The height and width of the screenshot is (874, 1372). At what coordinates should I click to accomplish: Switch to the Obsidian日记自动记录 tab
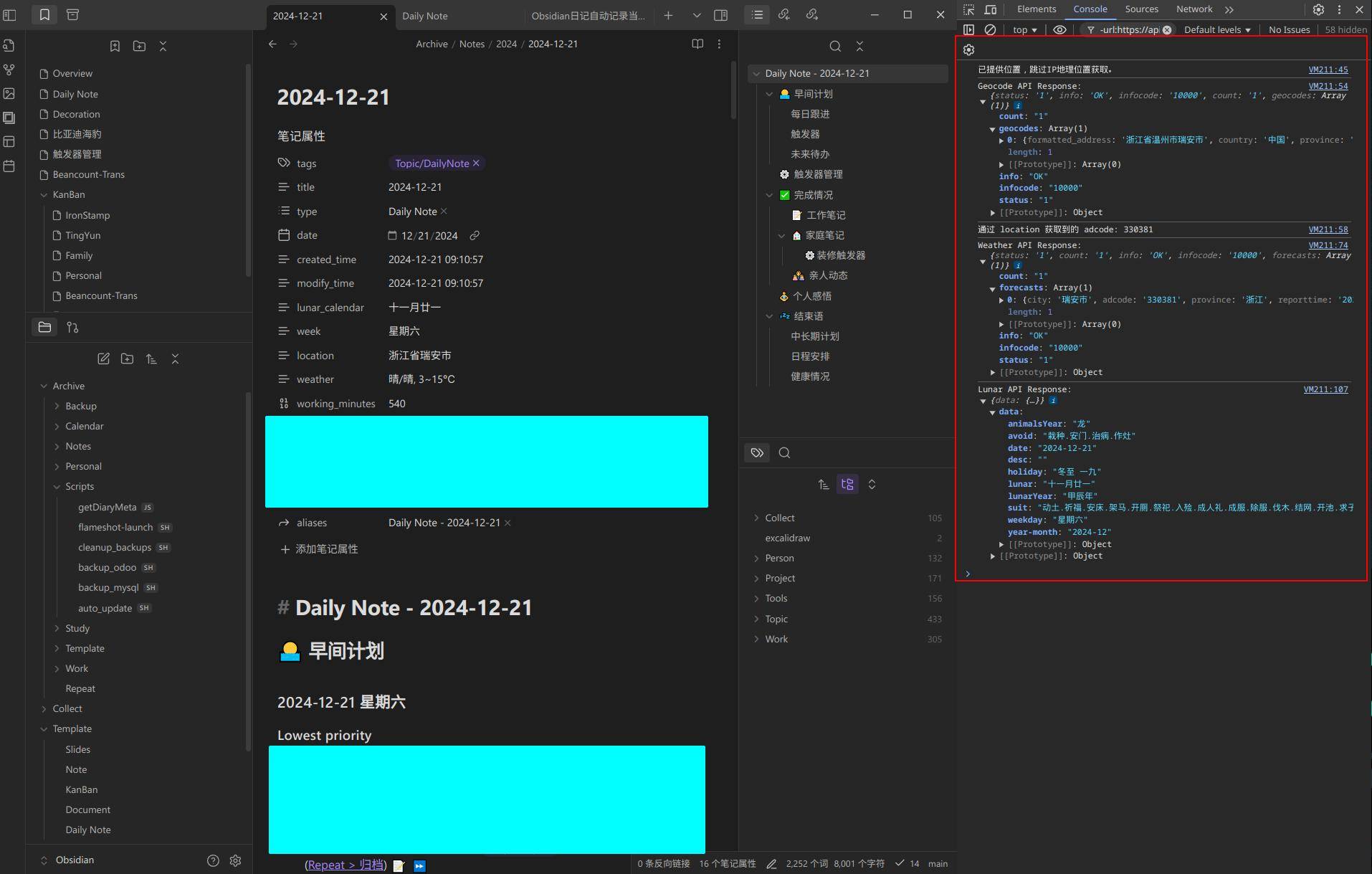588,16
